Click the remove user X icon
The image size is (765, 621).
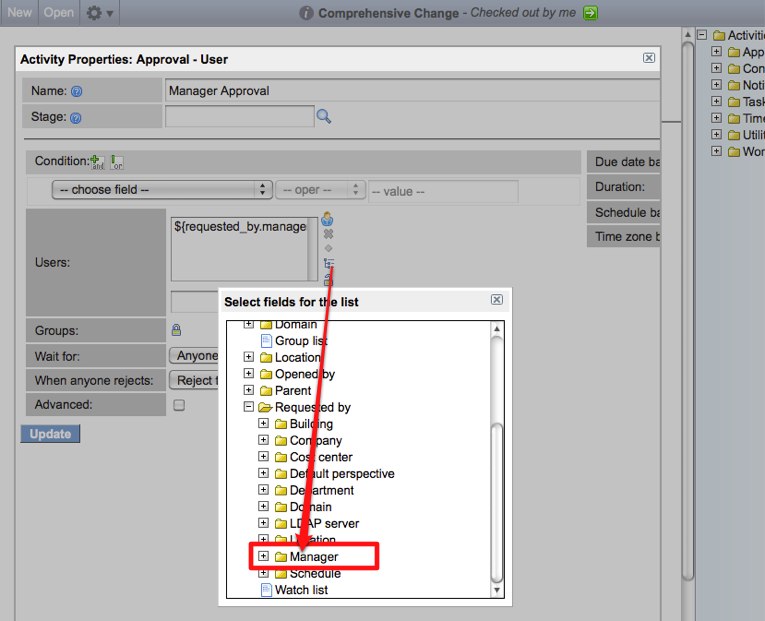[327, 233]
